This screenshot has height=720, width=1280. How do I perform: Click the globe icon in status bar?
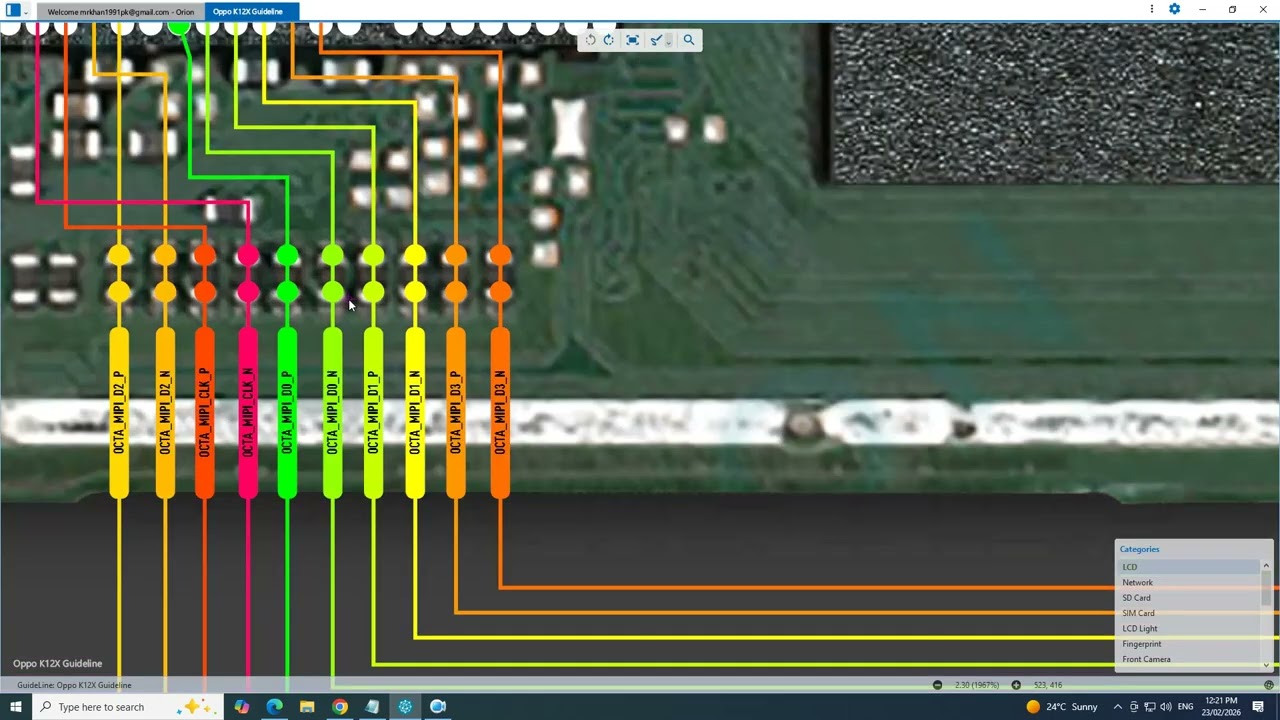(1268, 685)
